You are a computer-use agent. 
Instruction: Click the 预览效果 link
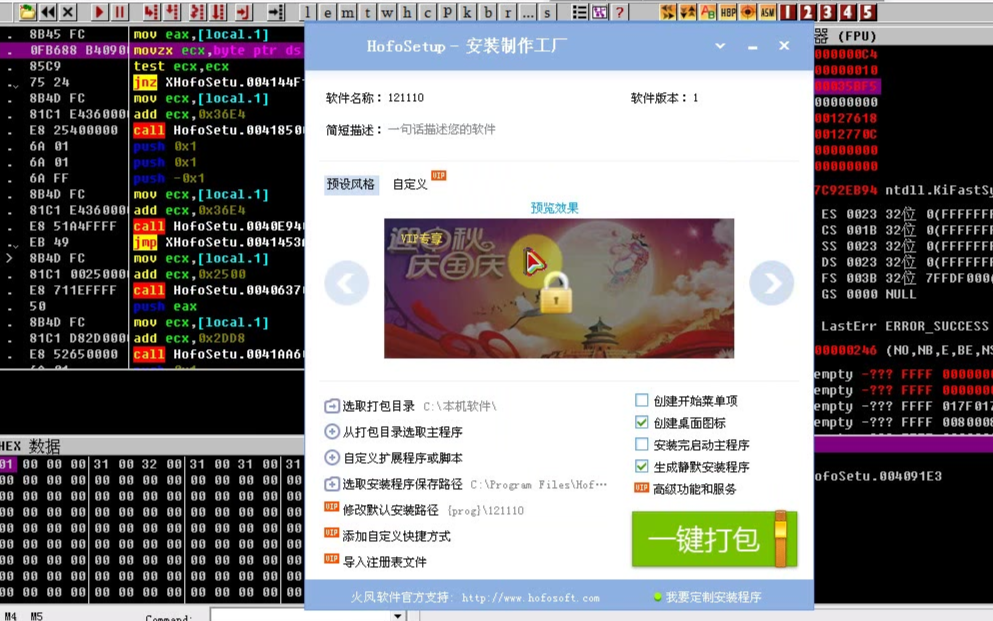point(554,208)
